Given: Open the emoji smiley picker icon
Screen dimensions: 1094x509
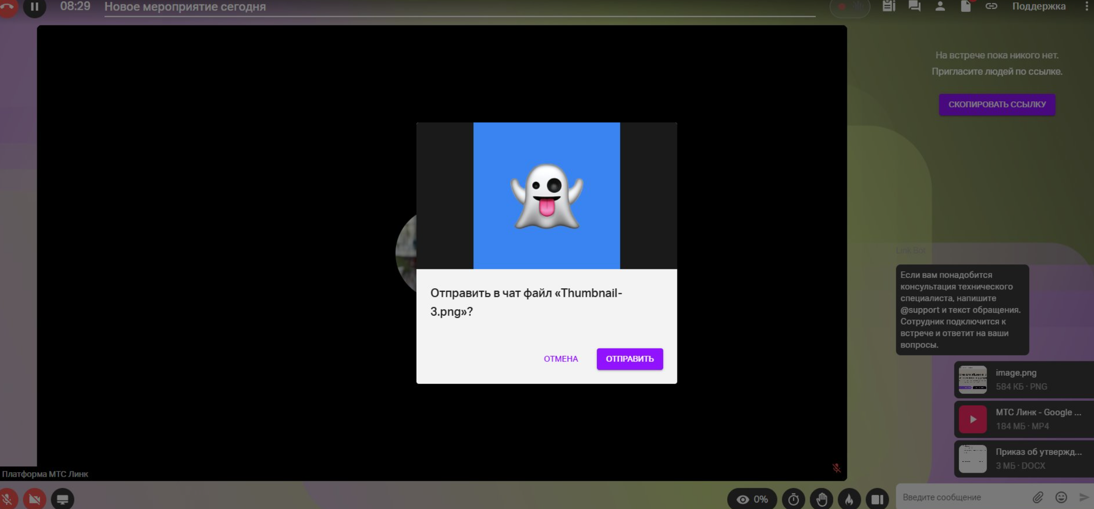Looking at the screenshot, I should coord(1061,497).
